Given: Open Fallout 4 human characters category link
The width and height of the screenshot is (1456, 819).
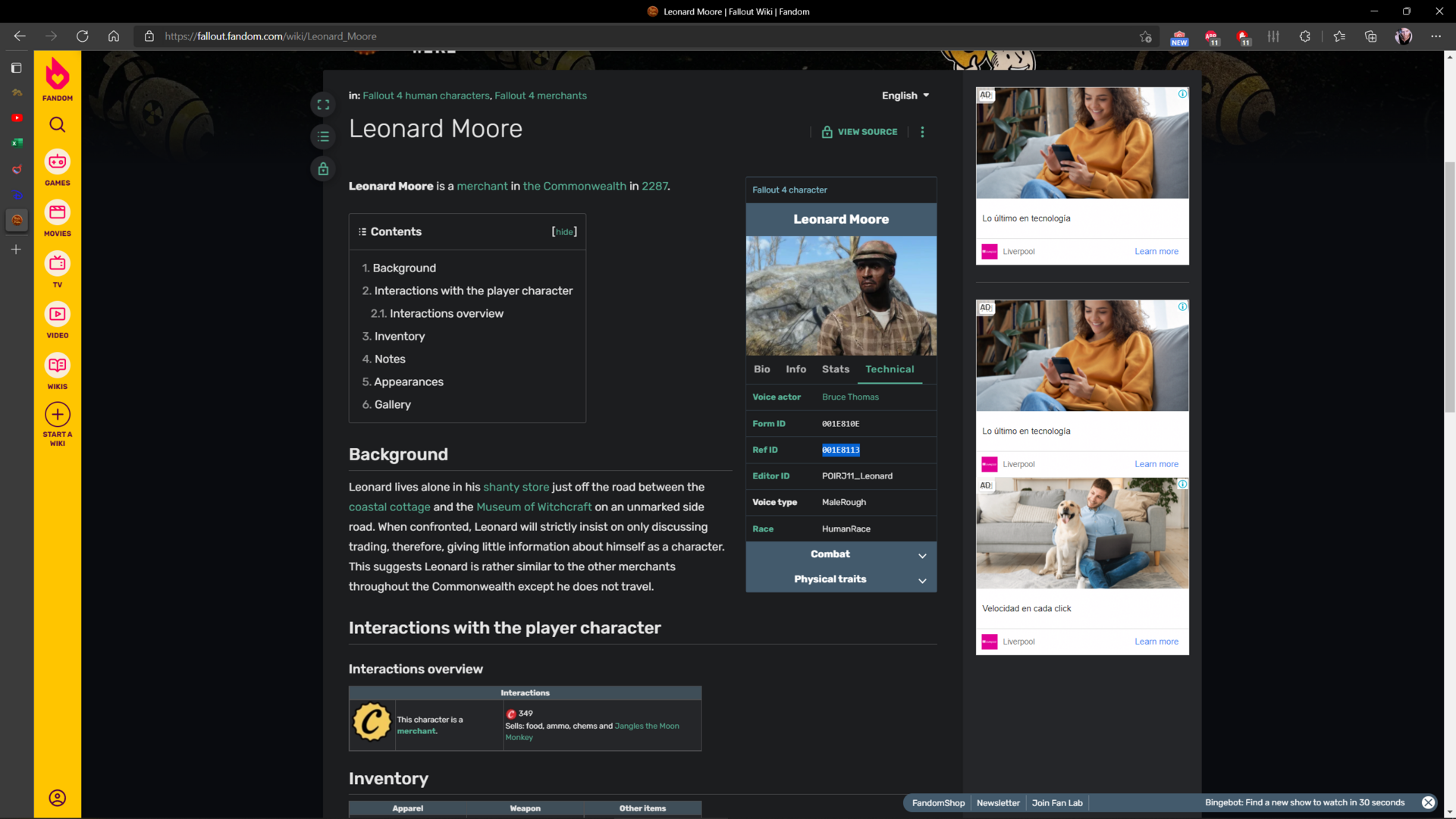Looking at the screenshot, I should click(x=426, y=96).
